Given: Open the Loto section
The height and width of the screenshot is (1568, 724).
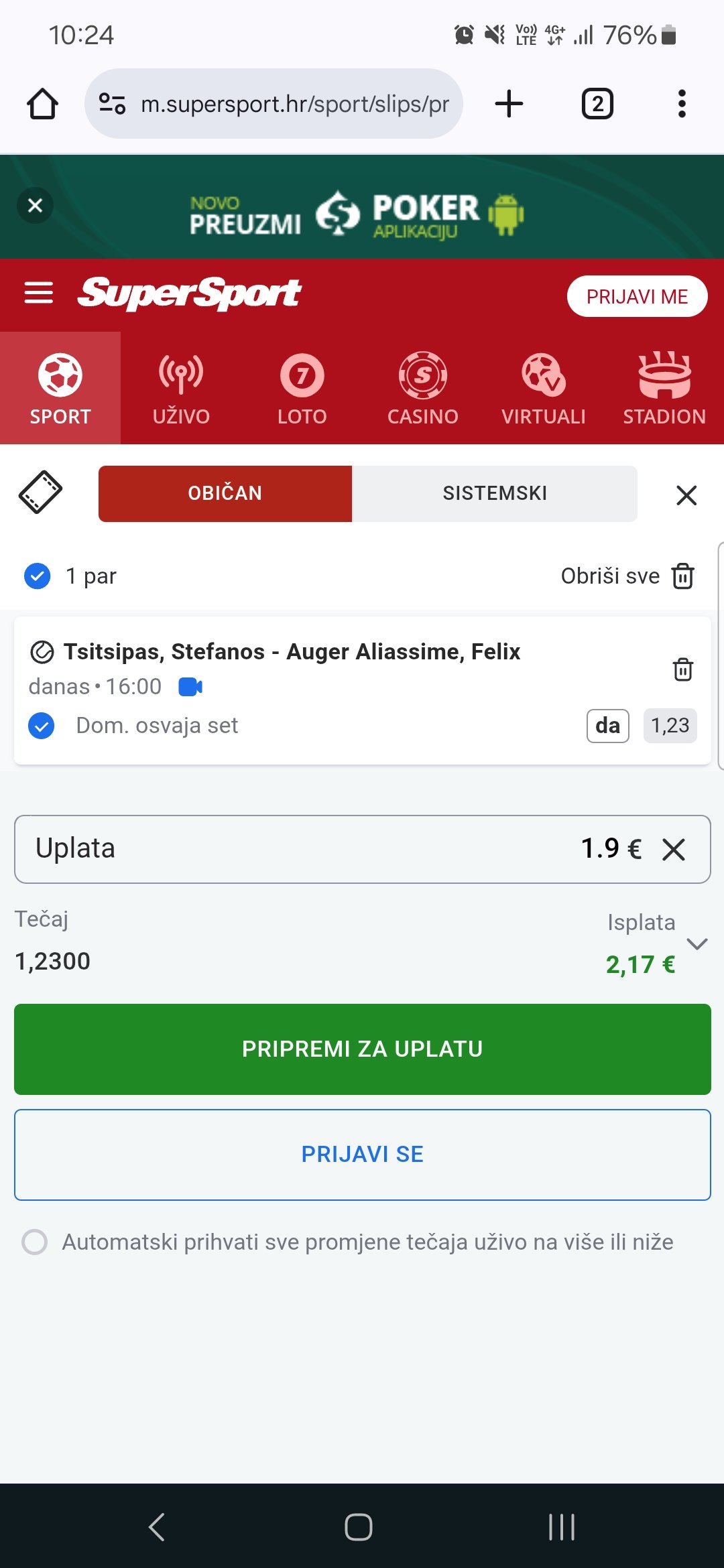Looking at the screenshot, I should pyautogui.click(x=302, y=388).
